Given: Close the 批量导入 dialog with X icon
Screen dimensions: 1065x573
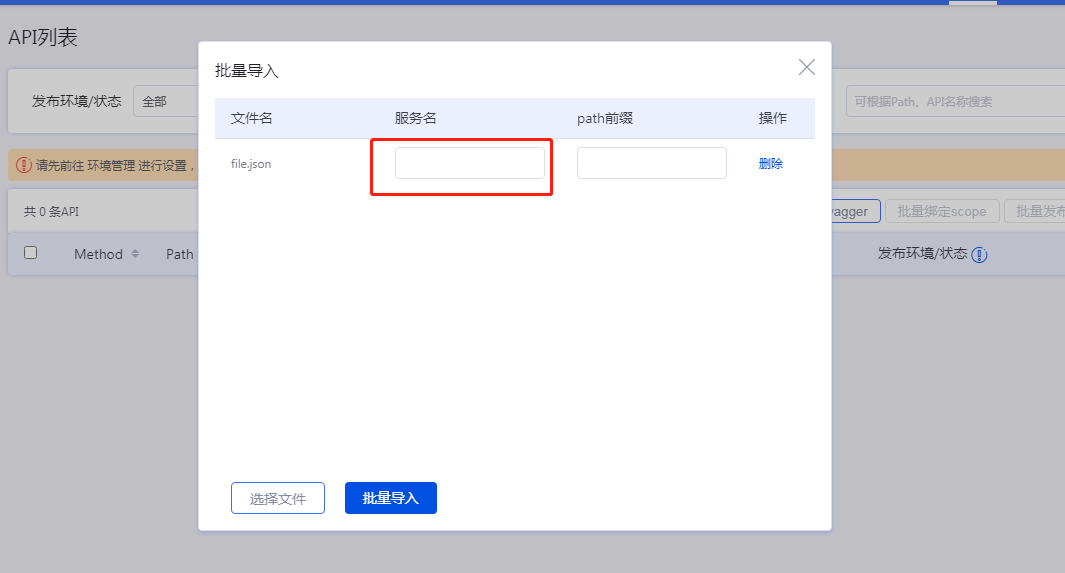Looking at the screenshot, I should (806, 67).
